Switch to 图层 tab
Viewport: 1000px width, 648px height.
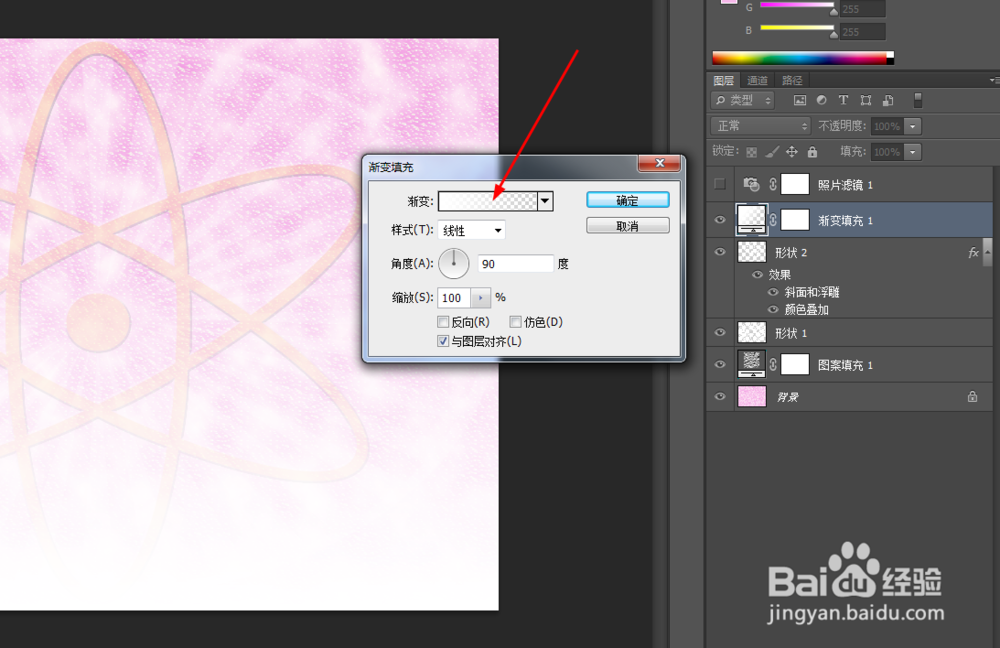[x=723, y=80]
